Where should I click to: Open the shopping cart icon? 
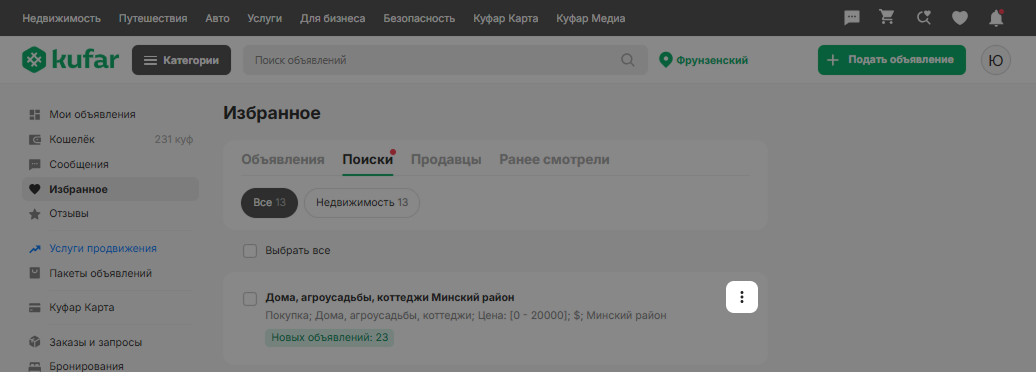point(887,18)
